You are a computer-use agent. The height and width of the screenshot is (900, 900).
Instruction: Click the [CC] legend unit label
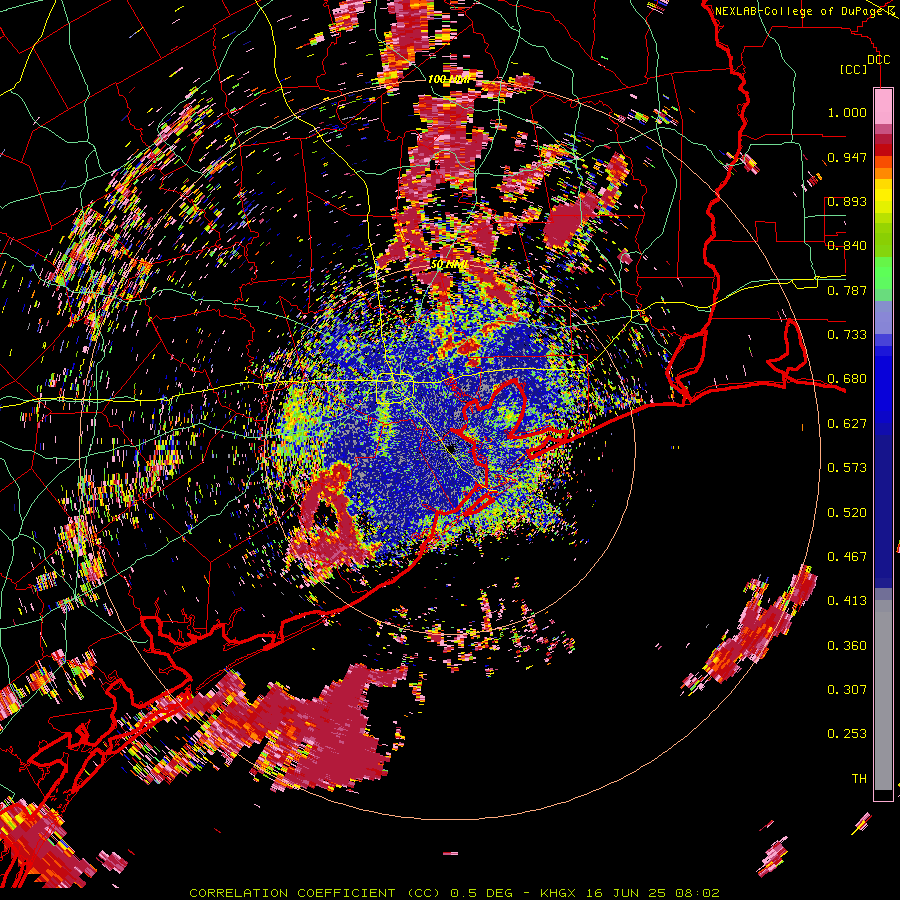[x=854, y=69]
